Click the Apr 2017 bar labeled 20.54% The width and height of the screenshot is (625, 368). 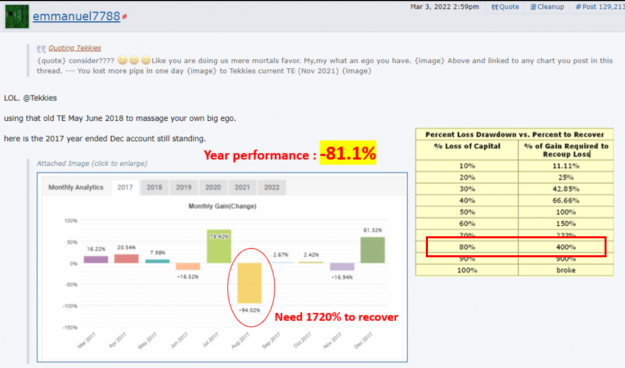pyautogui.click(x=126, y=259)
